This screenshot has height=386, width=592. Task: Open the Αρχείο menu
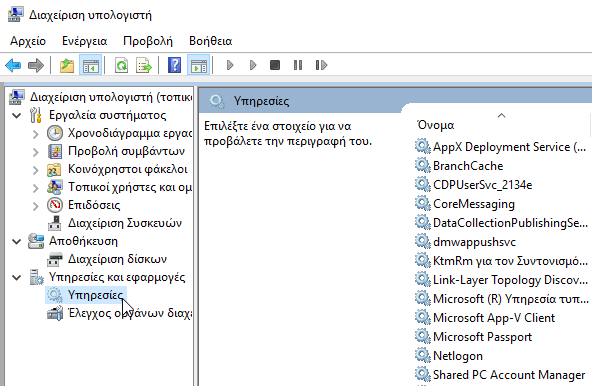point(28,41)
